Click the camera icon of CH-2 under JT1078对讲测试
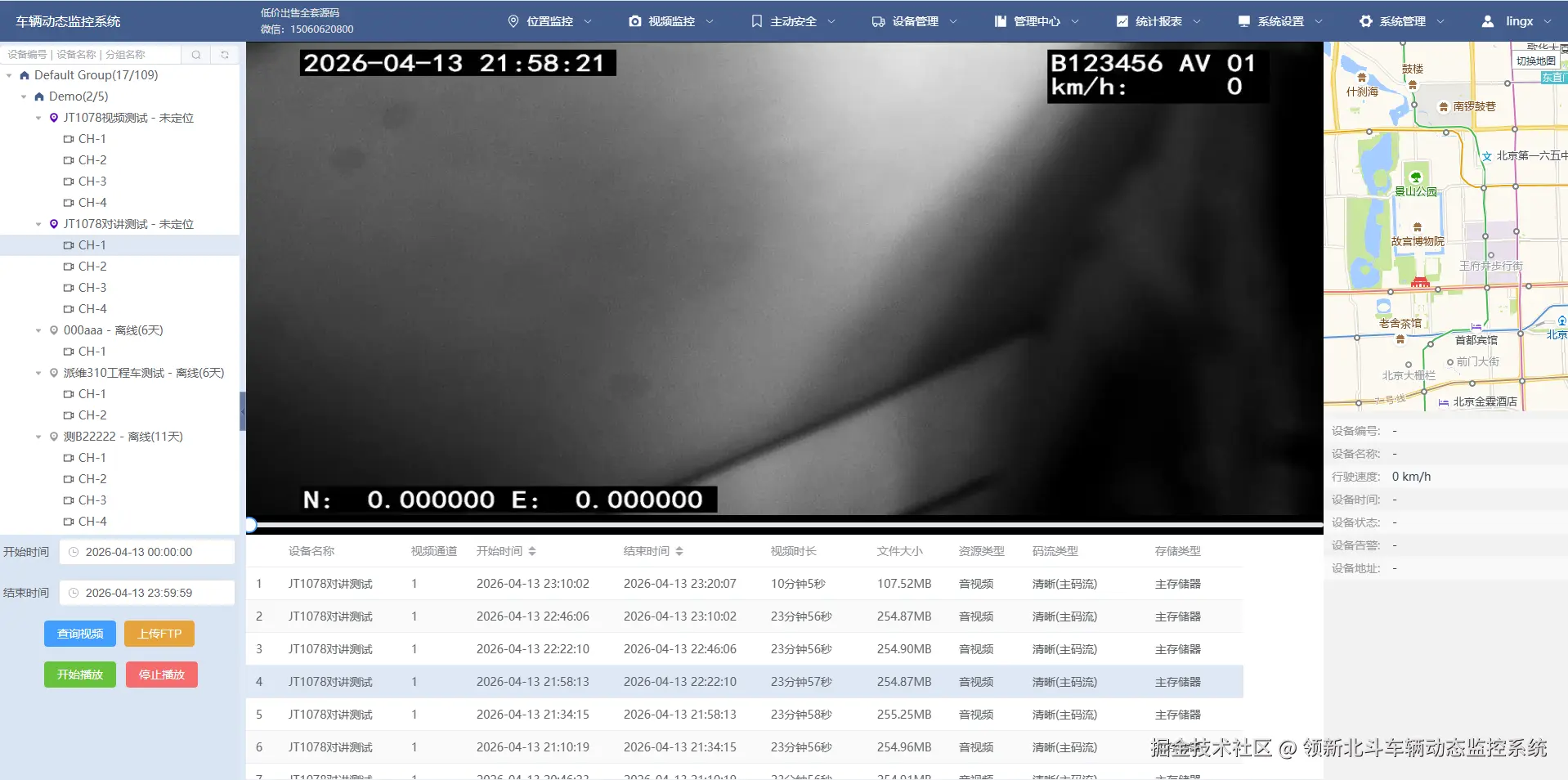The width and height of the screenshot is (1568, 780). coord(69,267)
